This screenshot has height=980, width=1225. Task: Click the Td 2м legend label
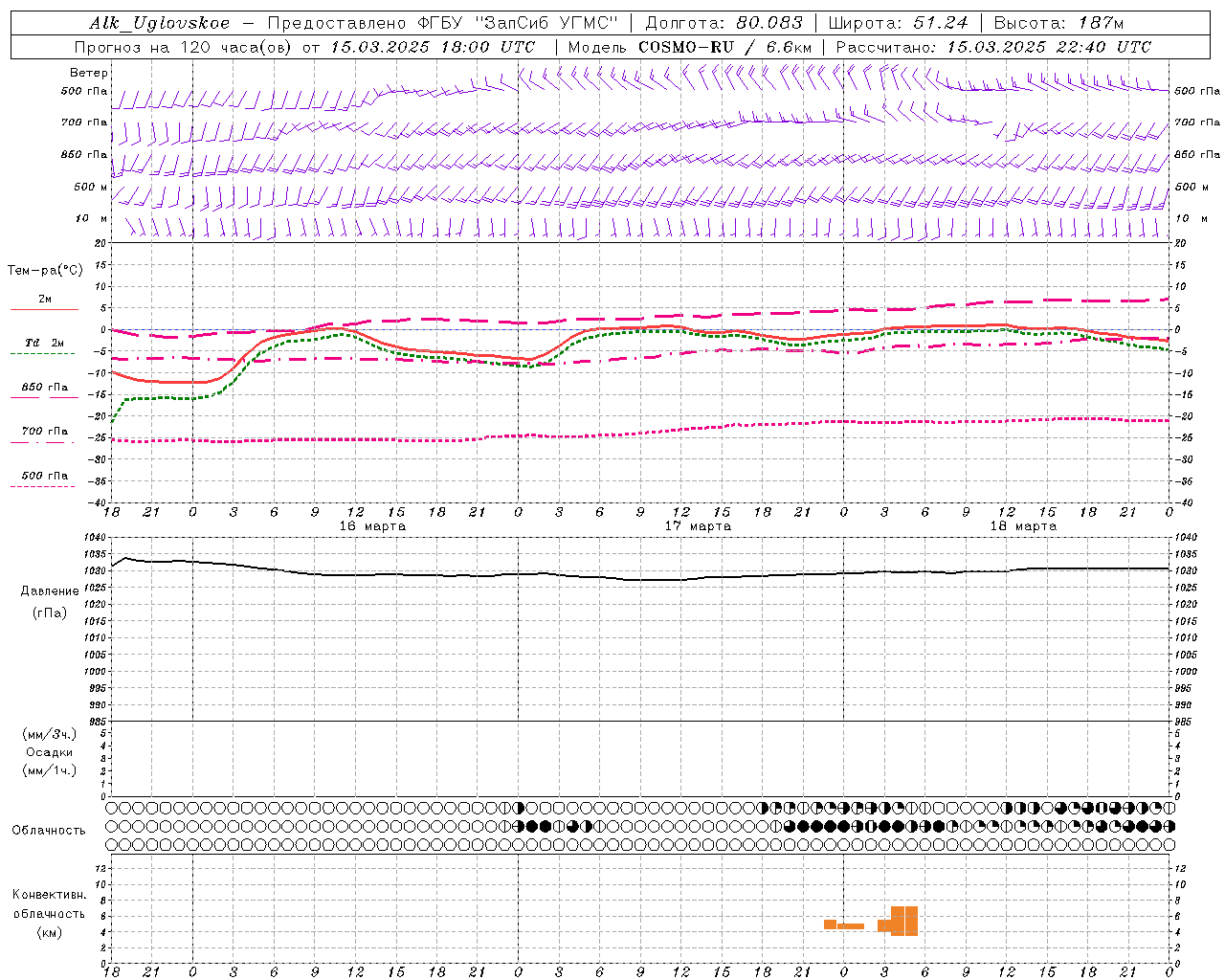(x=45, y=343)
